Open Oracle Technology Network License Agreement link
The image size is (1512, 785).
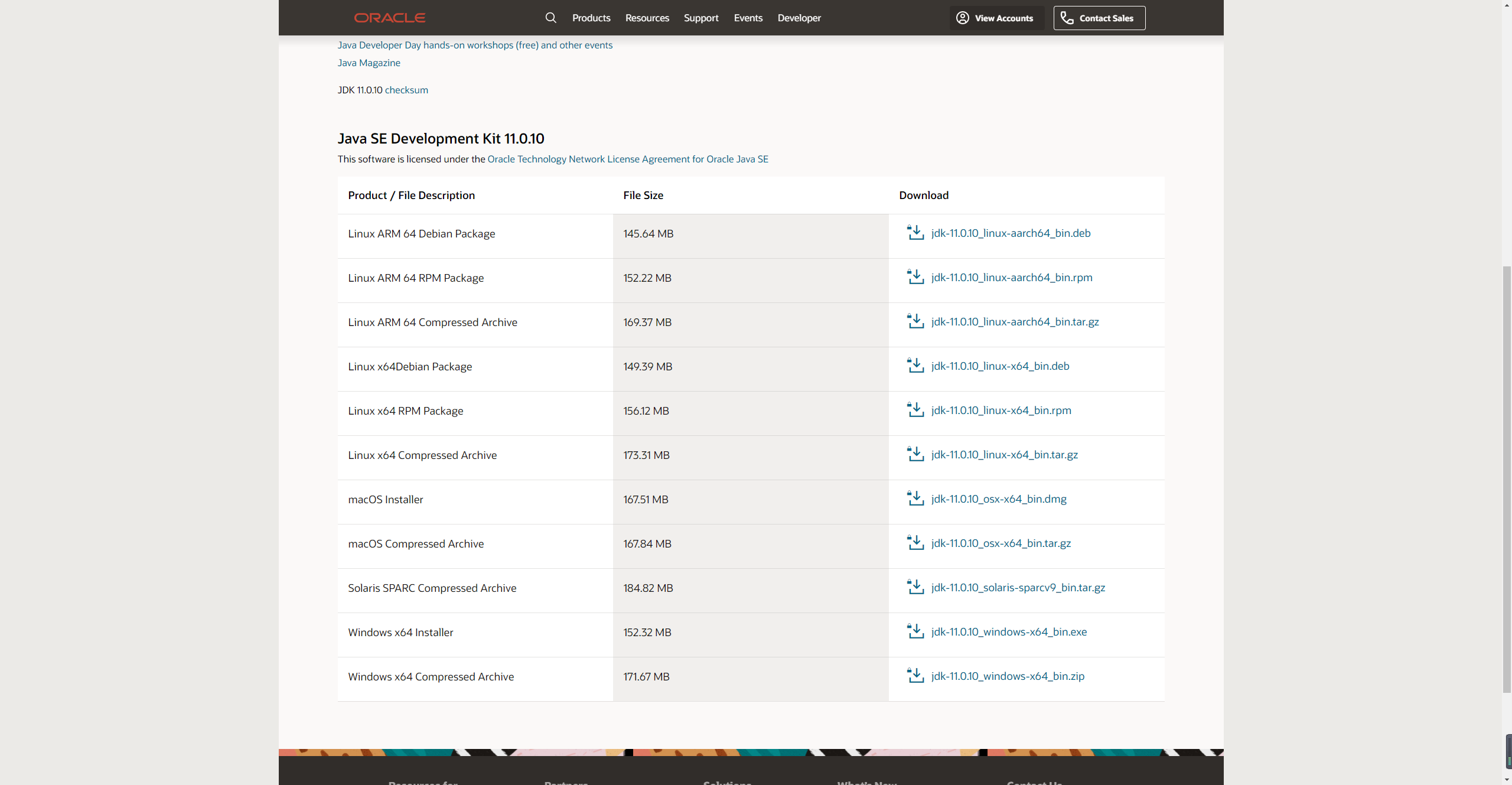pos(628,159)
